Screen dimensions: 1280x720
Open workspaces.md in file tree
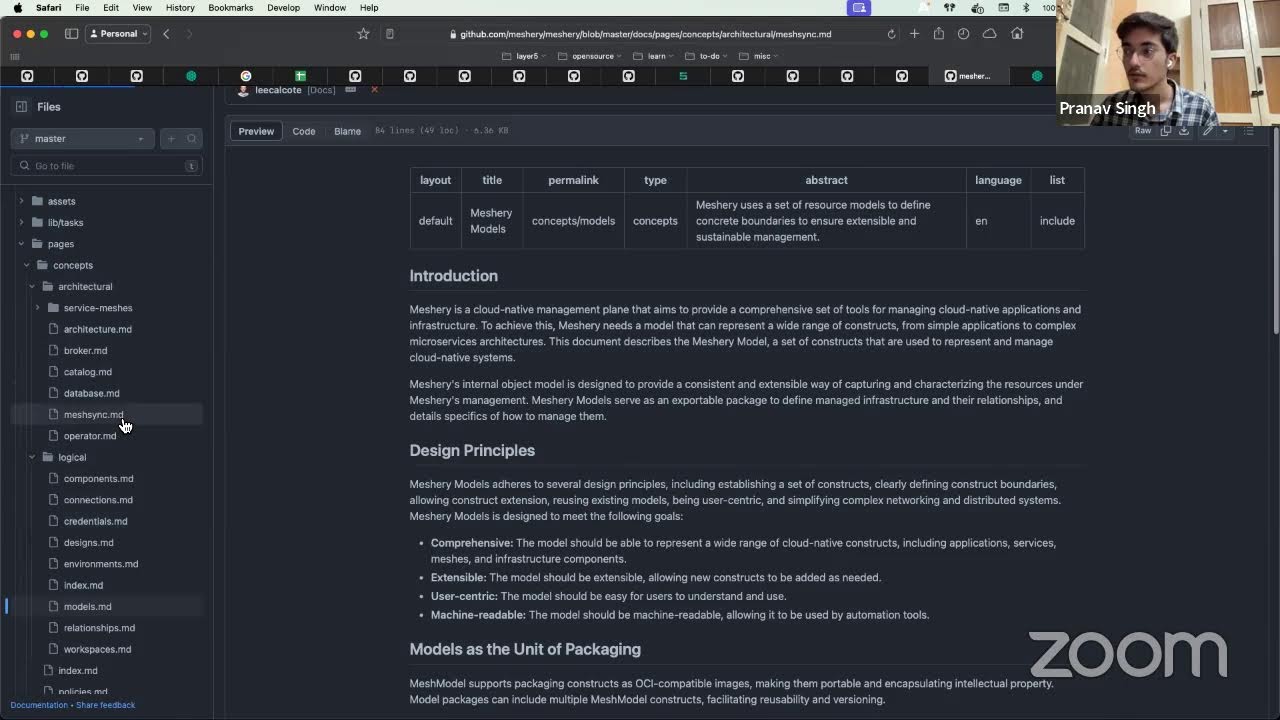tap(97, 649)
